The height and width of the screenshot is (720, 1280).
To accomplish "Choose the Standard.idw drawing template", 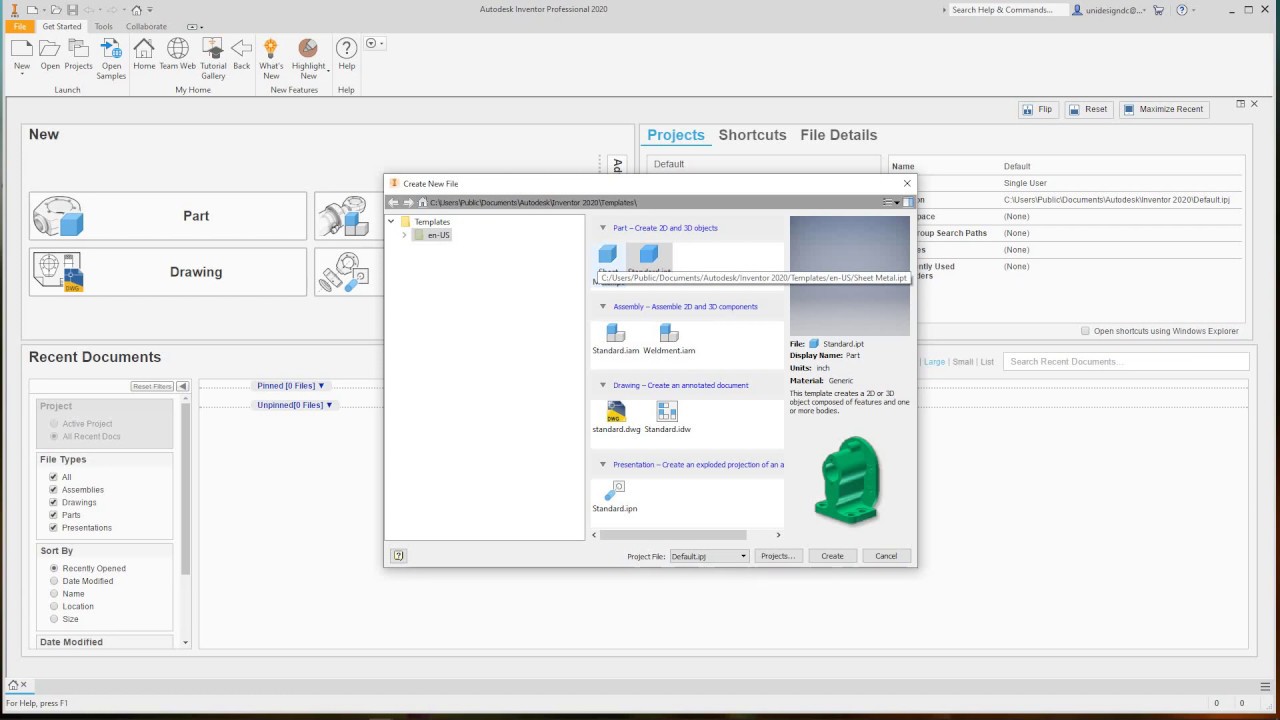I will click(x=667, y=418).
